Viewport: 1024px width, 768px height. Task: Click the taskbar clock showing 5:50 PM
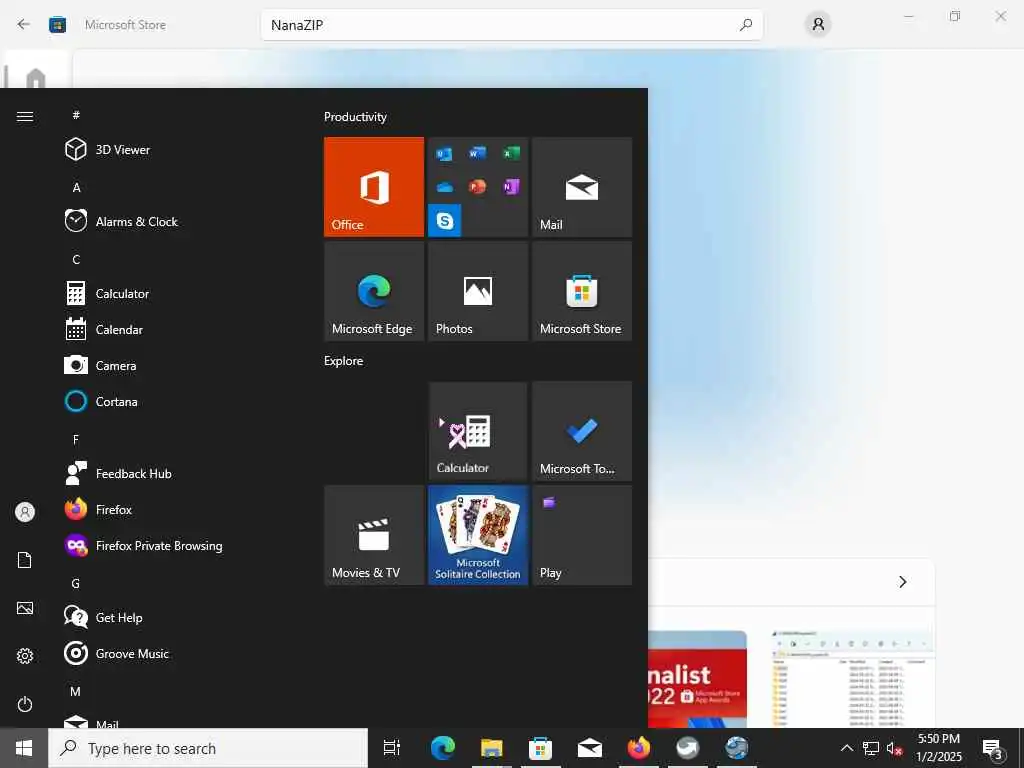click(938, 748)
